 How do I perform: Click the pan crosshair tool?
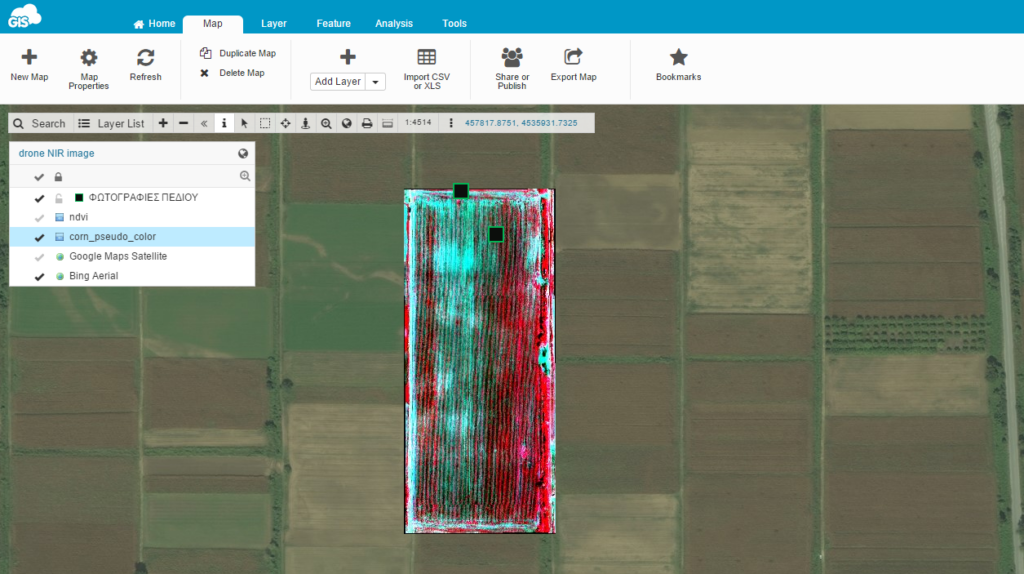tap(285, 123)
